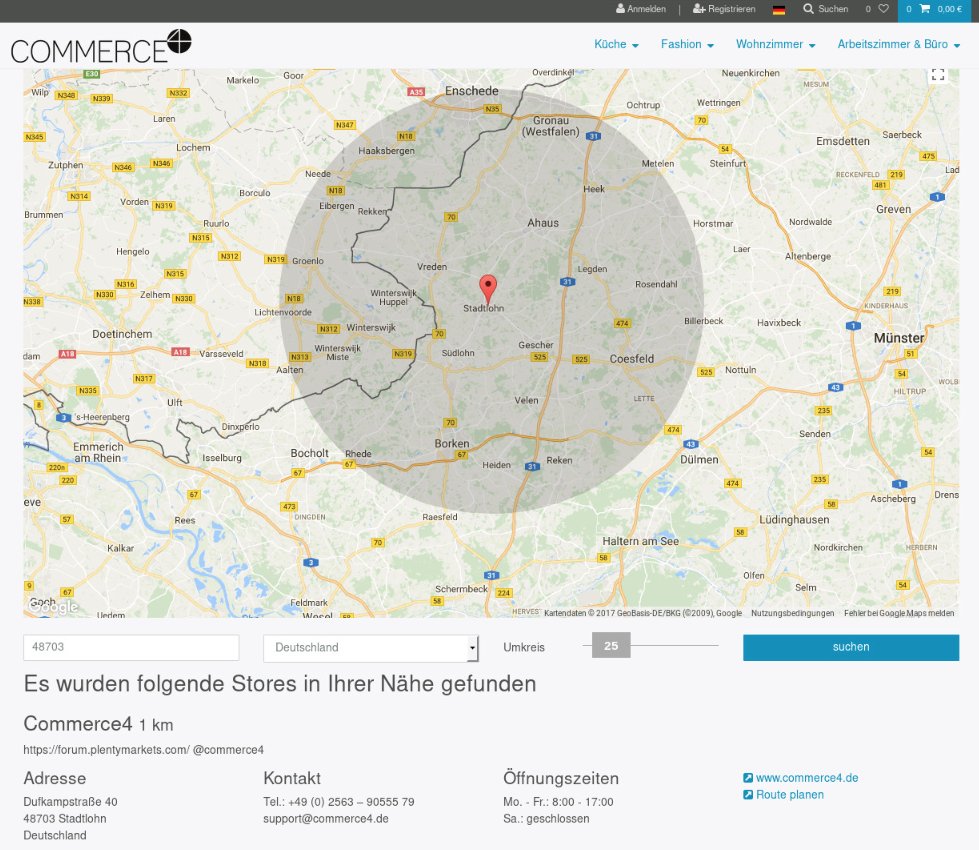The image size is (979, 850).
Task: Open the shopping cart icon
Action: pyautogui.click(x=925, y=9)
